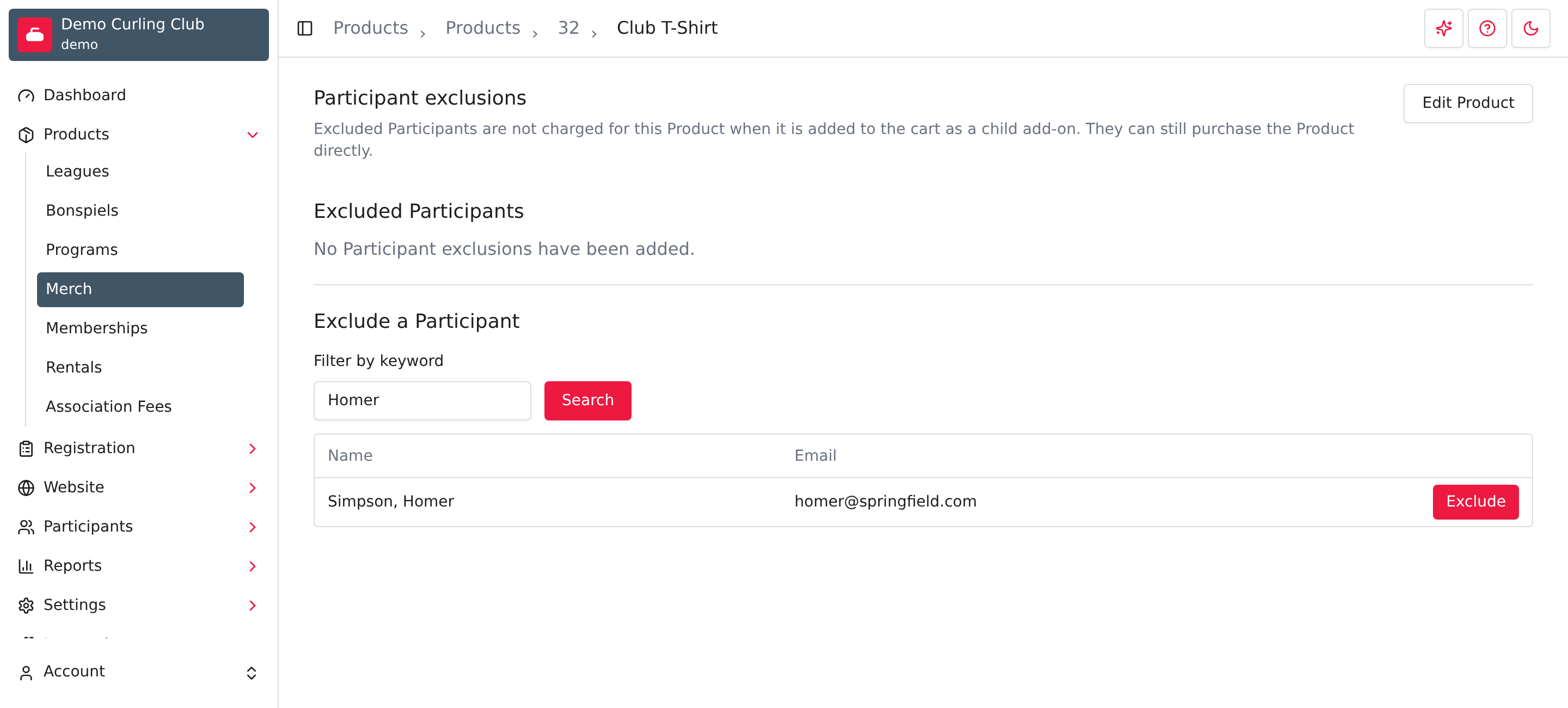Click 'No Participant exclusions have been added.' text
The image size is (1568, 708).
coord(504,249)
